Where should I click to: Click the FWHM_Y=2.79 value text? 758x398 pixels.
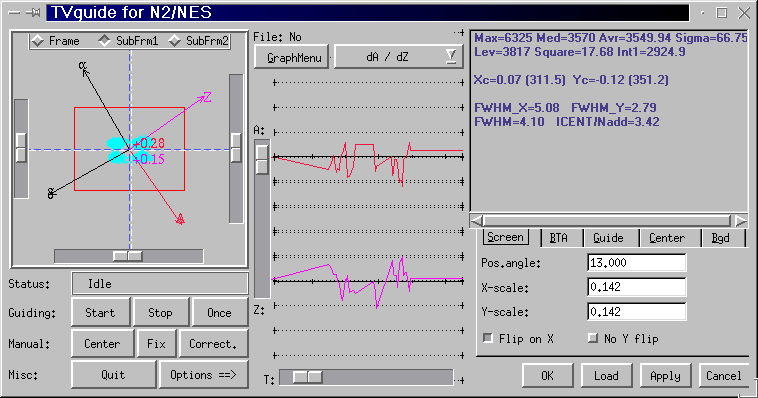coord(614,108)
